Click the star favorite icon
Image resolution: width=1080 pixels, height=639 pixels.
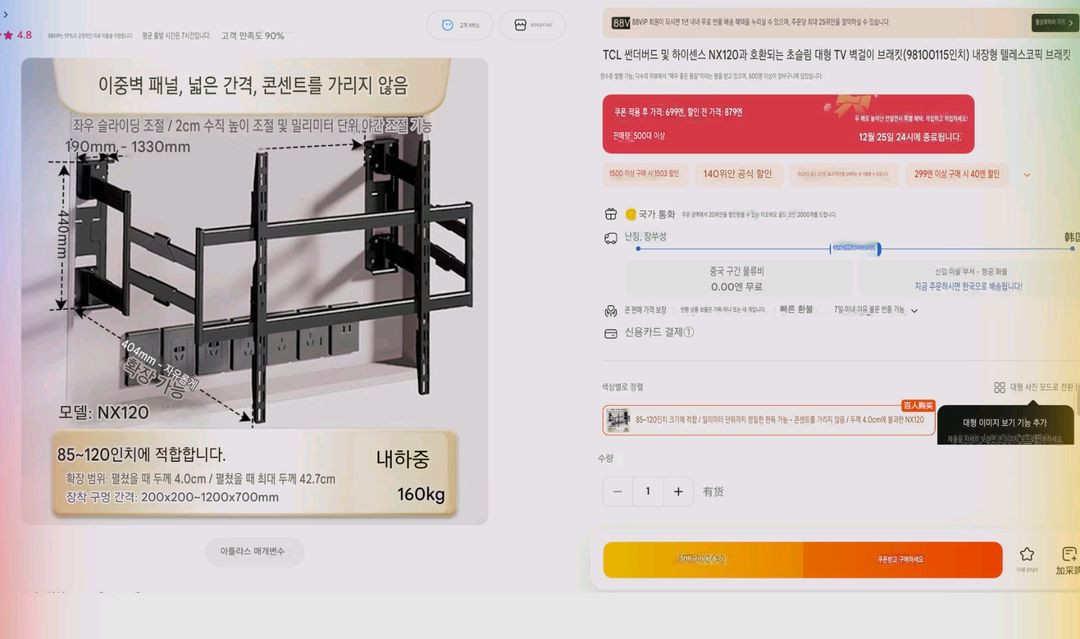pyautogui.click(x=1027, y=554)
